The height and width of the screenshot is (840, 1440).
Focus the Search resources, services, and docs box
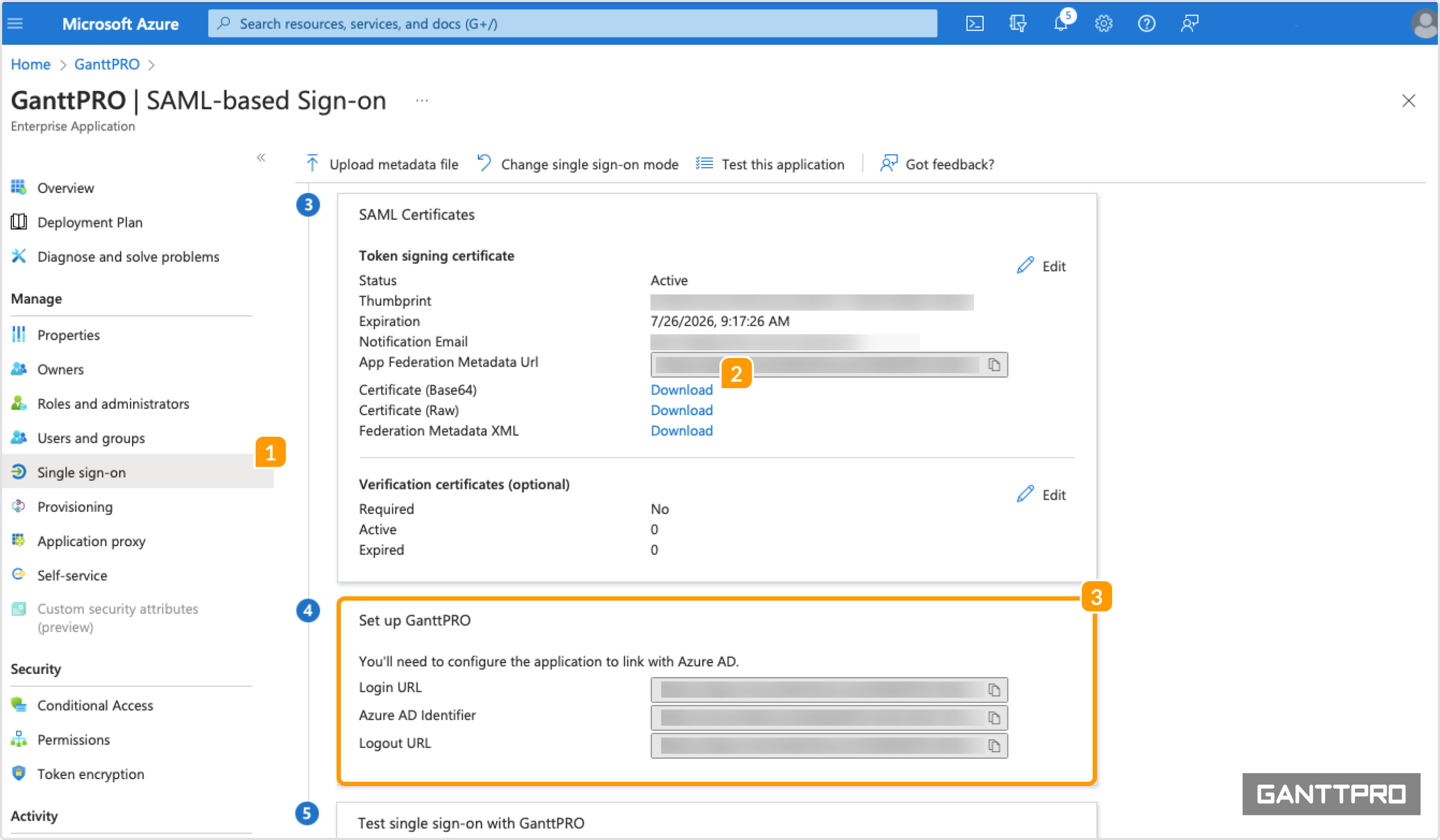pyautogui.click(x=573, y=23)
